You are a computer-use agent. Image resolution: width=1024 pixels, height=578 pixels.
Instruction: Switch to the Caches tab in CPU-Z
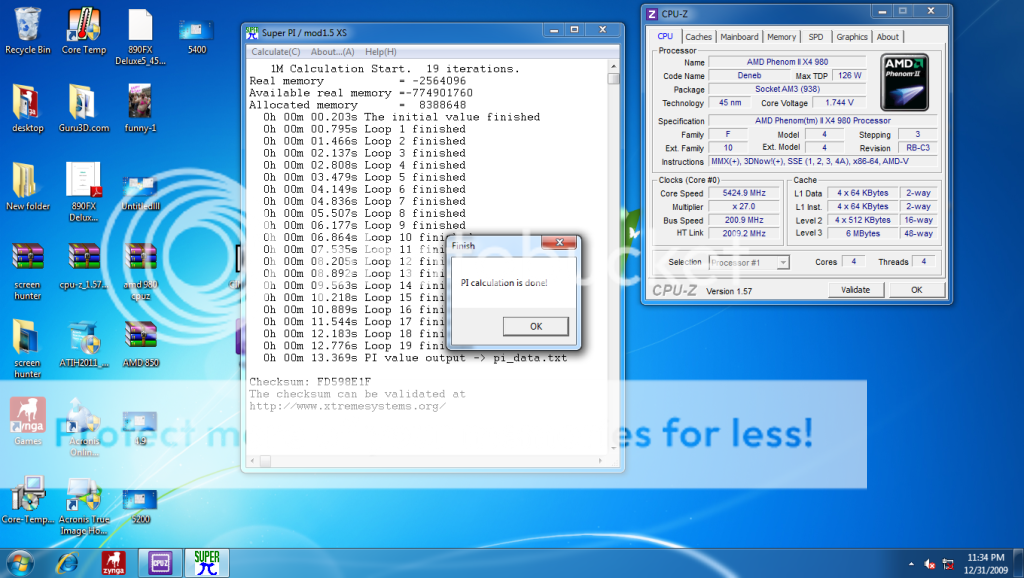[x=698, y=37]
